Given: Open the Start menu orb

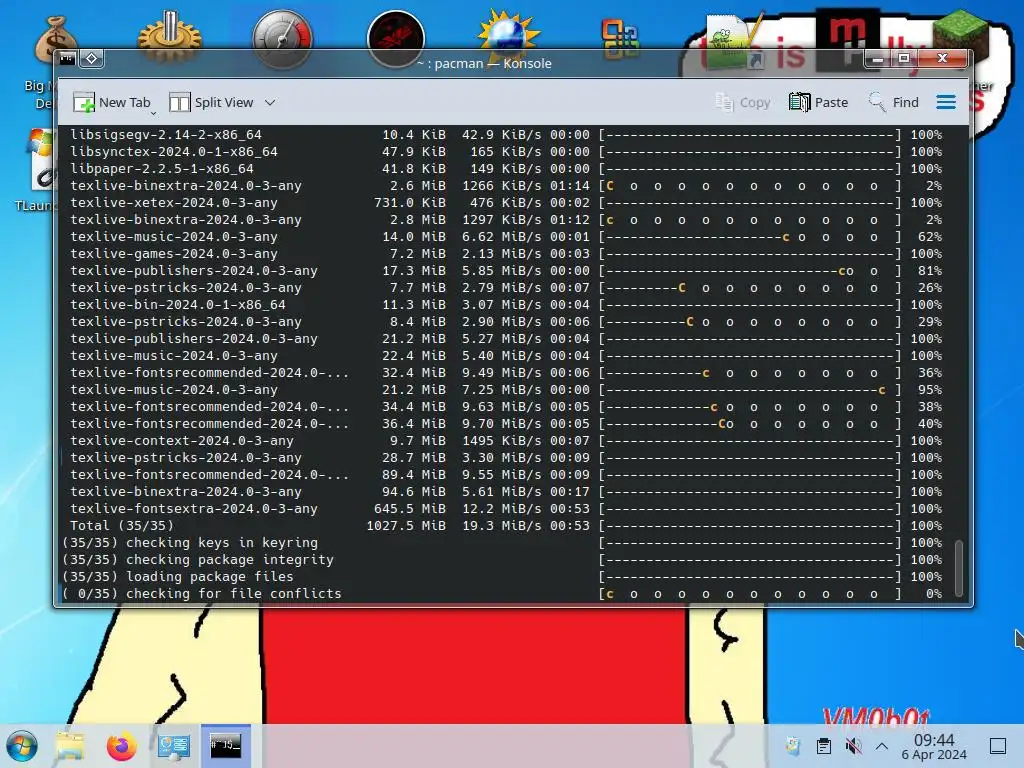Looking at the screenshot, I should [x=22, y=746].
